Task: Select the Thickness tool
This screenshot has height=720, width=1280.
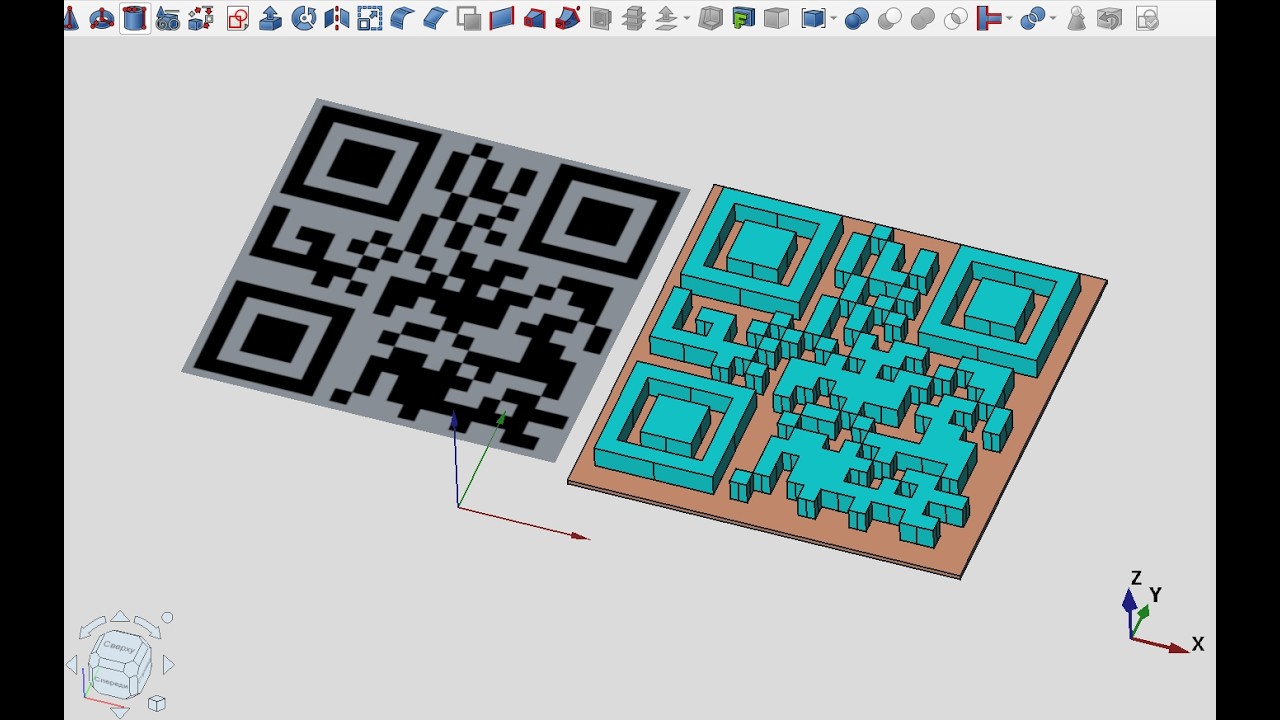Action: tap(710, 18)
